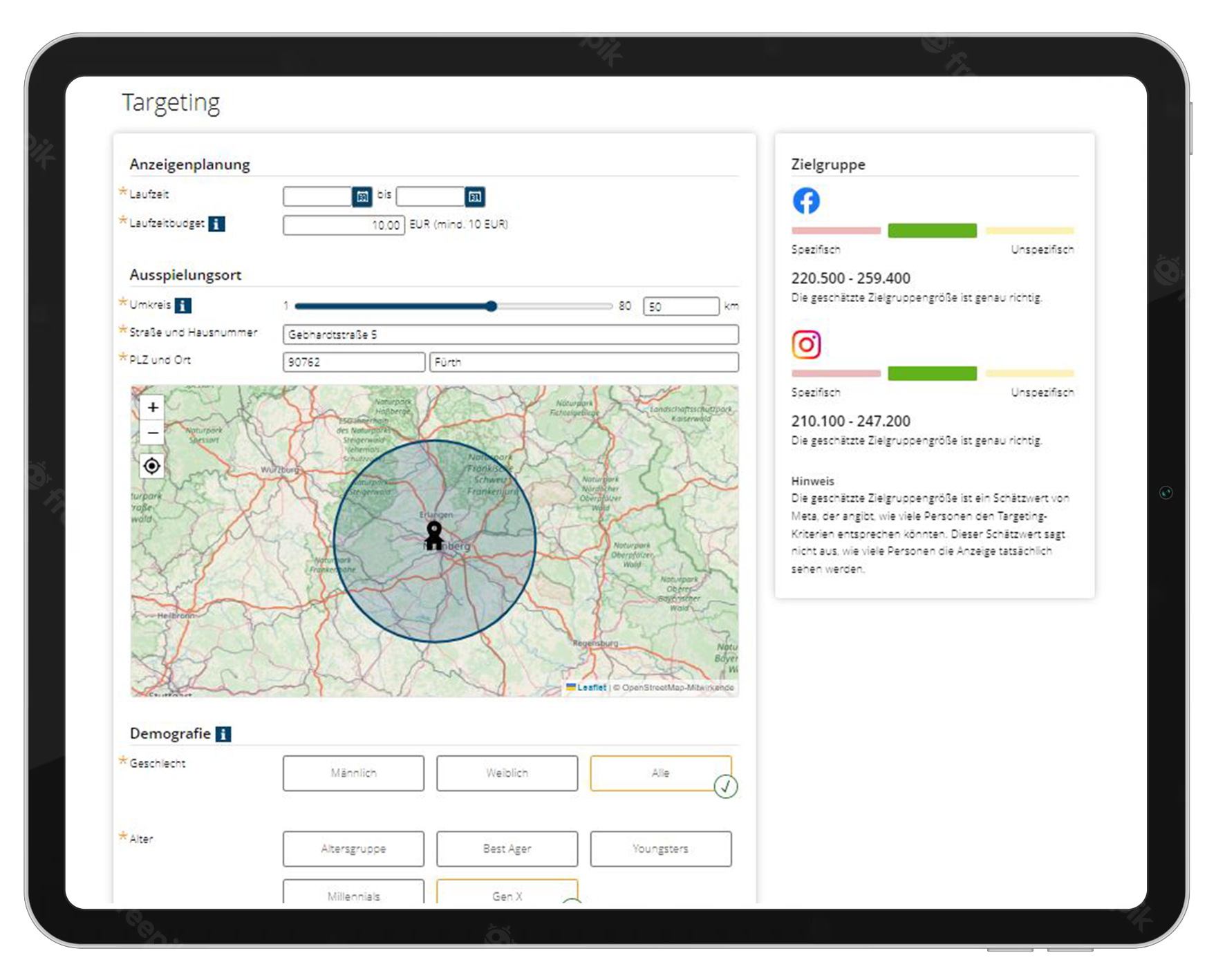This screenshot has height=980, width=1225.
Task: Click the Zielgruppe panel heading
Action: click(828, 164)
